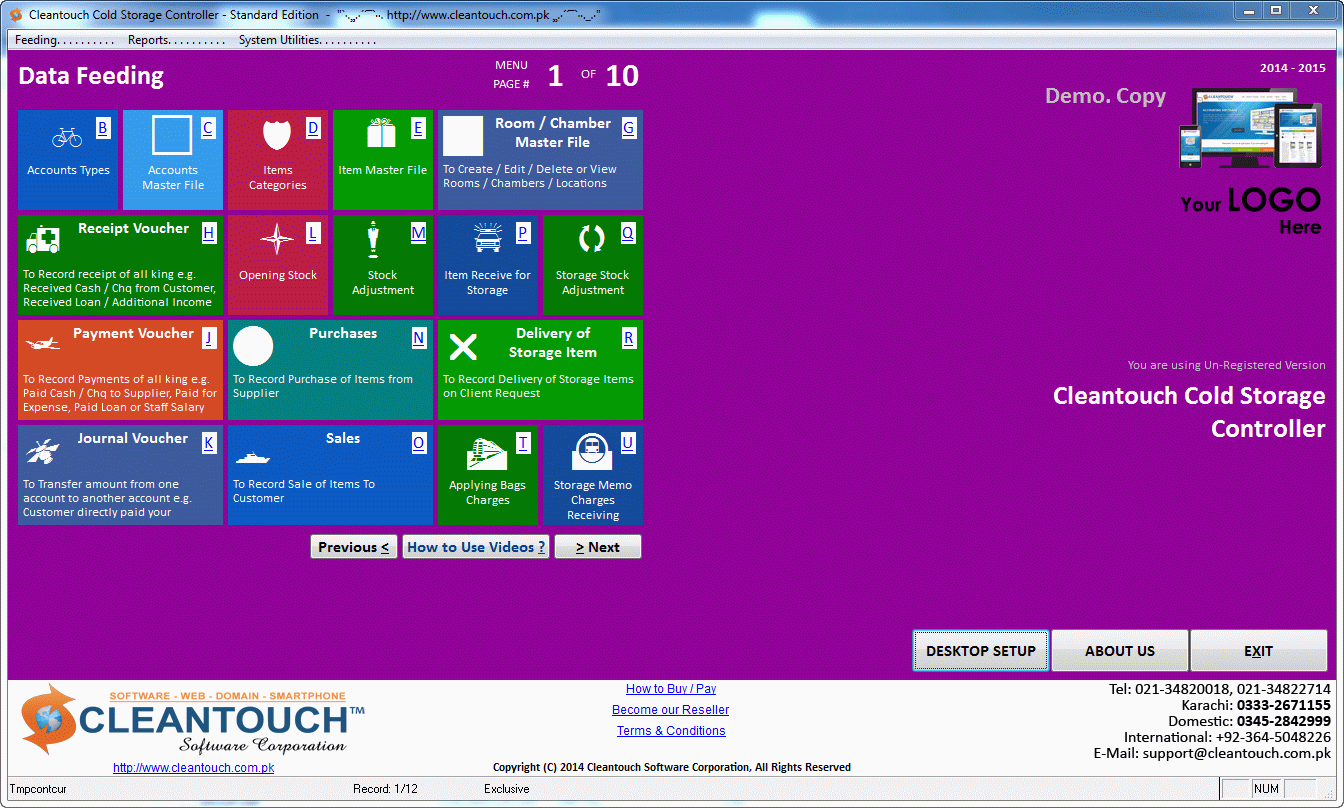
Task: Click shortcut letter E on Item Master File
Action: pos(418,128)
